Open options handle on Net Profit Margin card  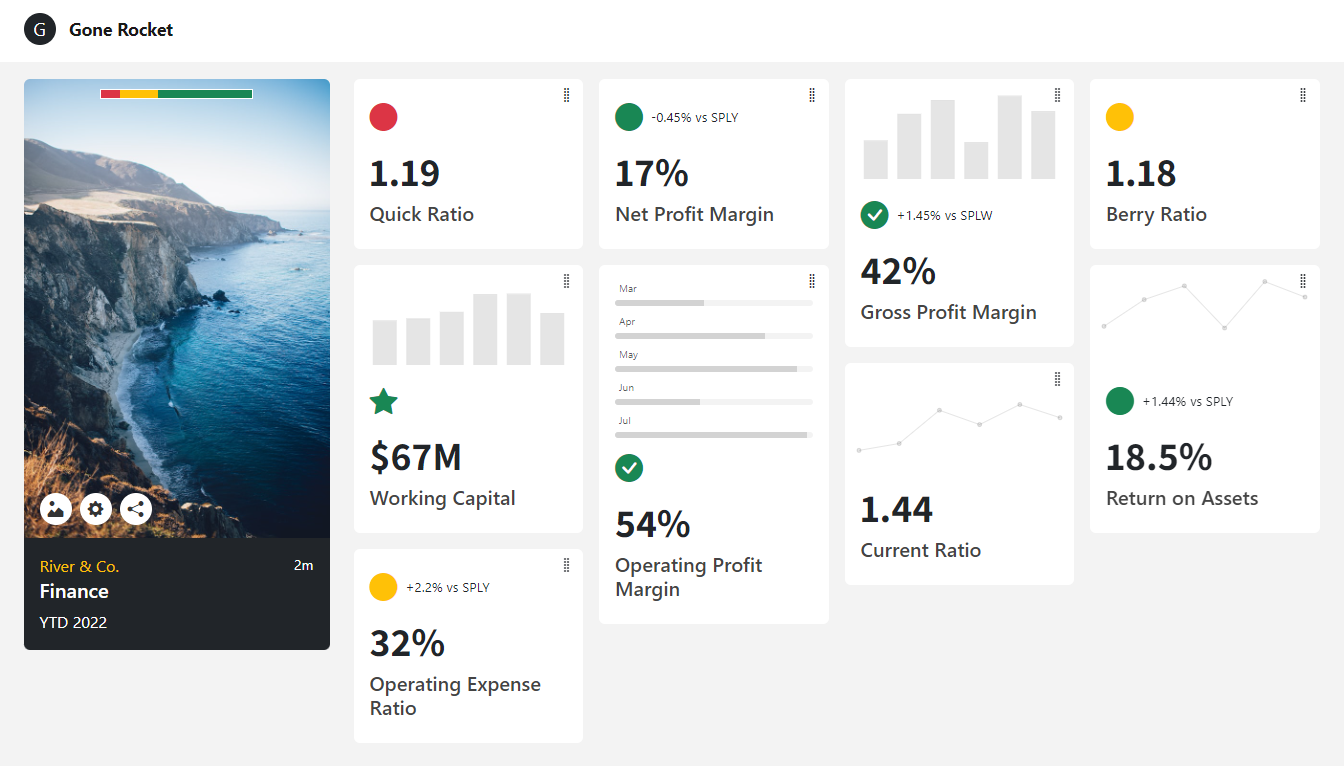tap(811, 95)
